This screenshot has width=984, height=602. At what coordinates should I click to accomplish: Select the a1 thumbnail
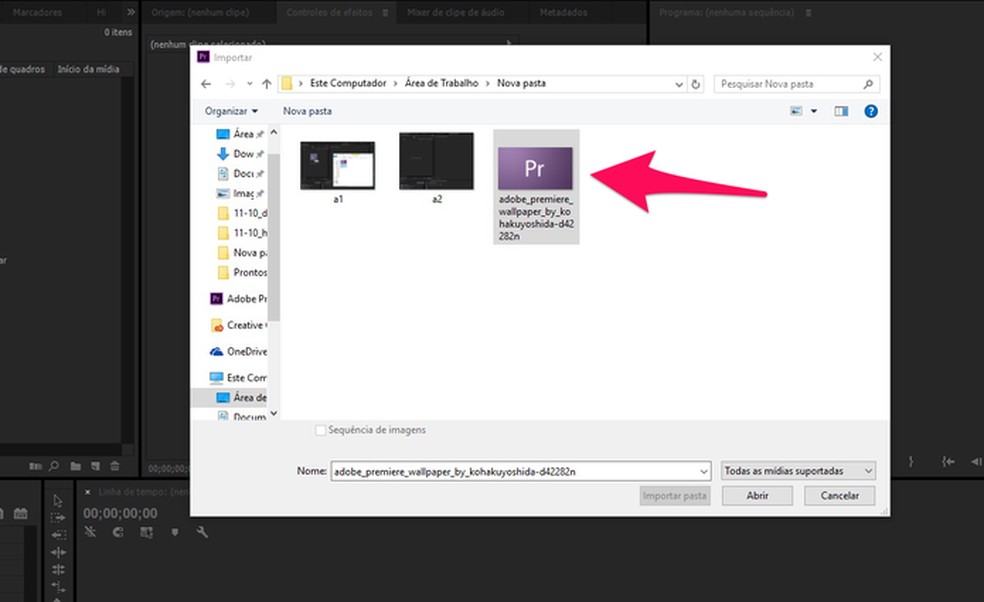[338, 166]
